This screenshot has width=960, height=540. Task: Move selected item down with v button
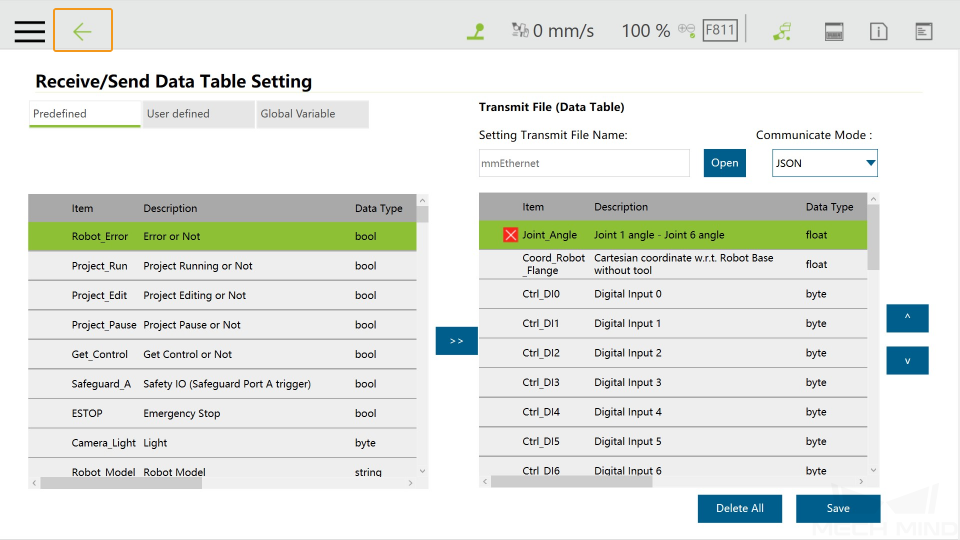click(x=907, y=361)
